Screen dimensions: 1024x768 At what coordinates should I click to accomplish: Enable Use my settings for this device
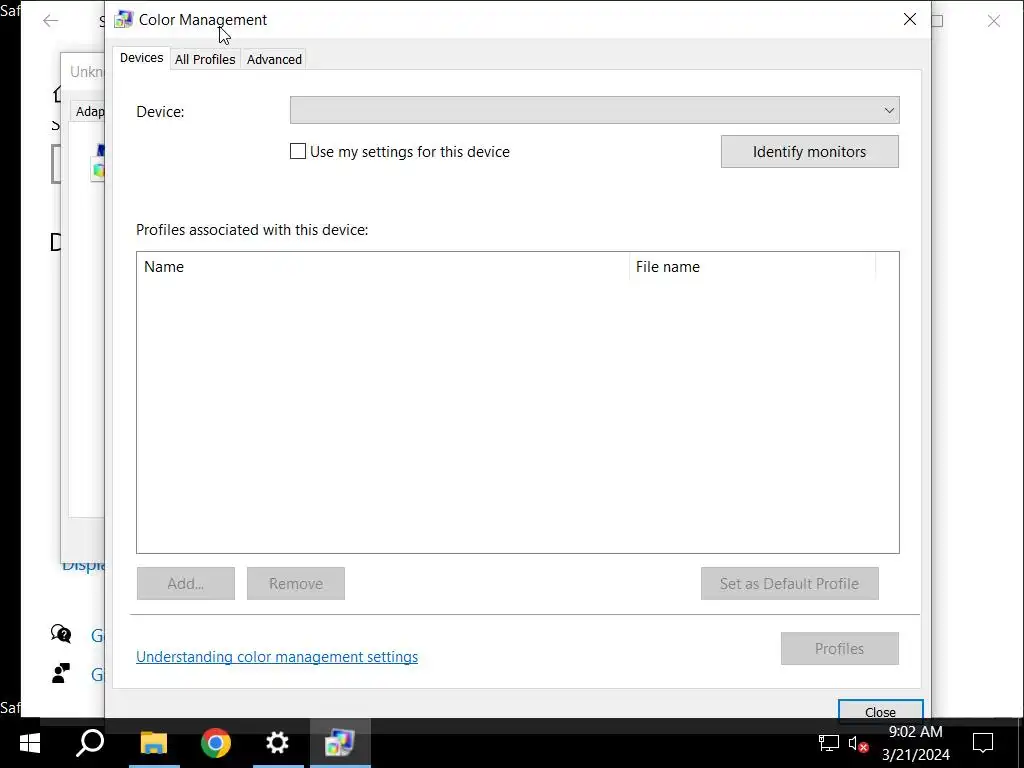coord(298,152)
